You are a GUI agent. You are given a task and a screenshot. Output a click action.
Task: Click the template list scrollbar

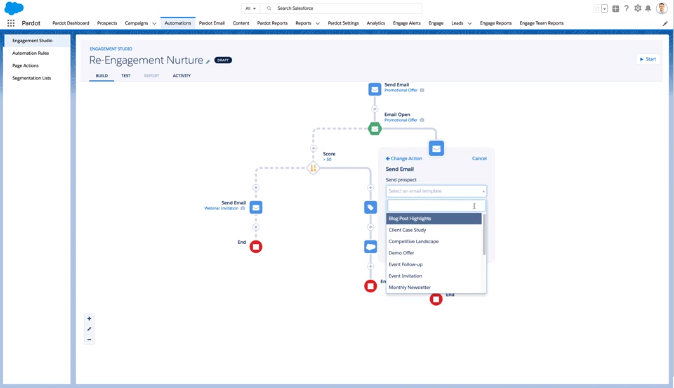pyautogui.click(x=484, y=234)
